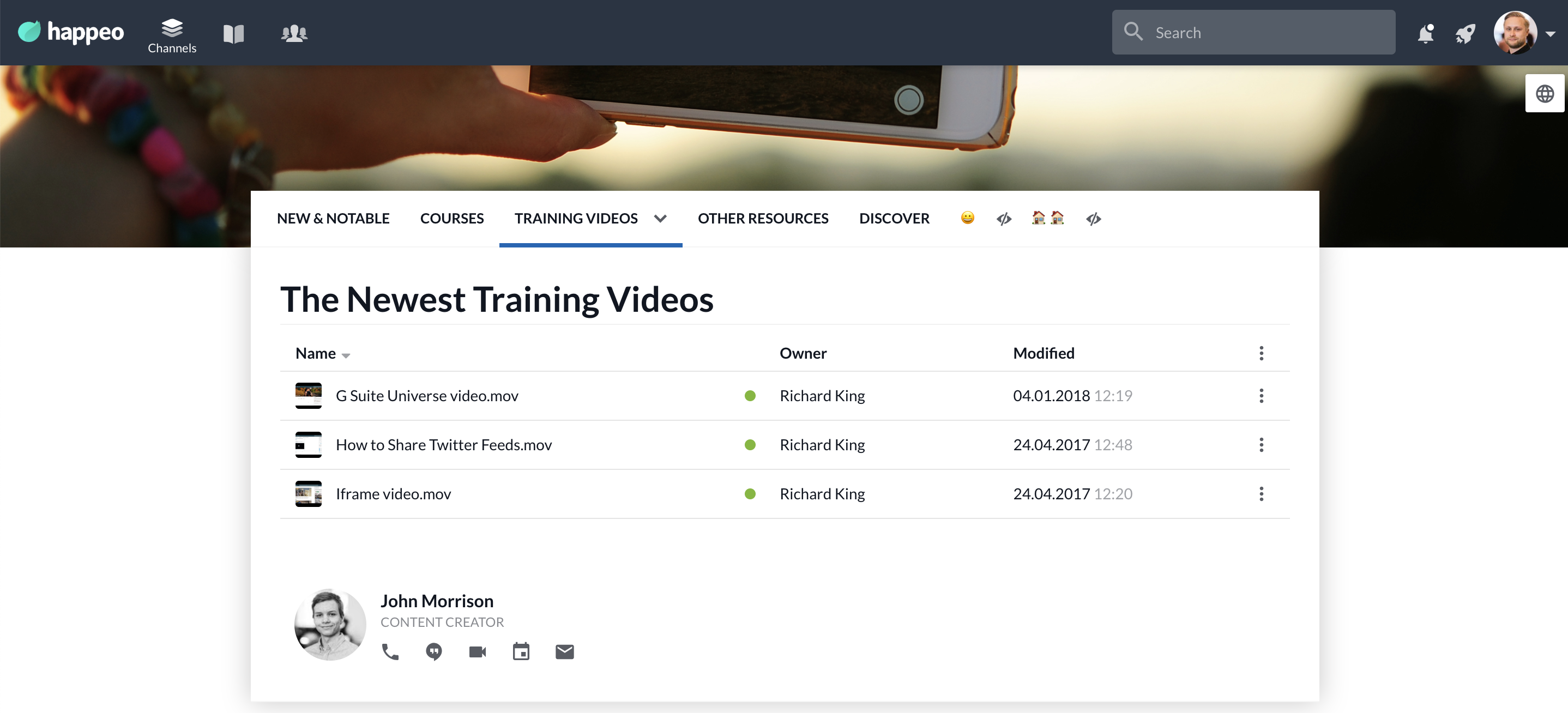1568x713 pixels.
Task: Start video call with John Morrison
Action: [477, 651]
